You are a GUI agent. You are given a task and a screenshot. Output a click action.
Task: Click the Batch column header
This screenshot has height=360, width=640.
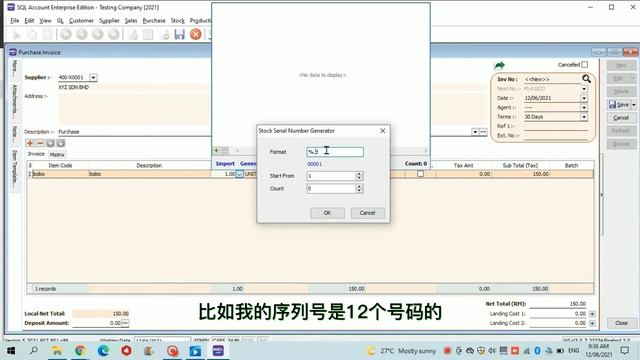571,165
